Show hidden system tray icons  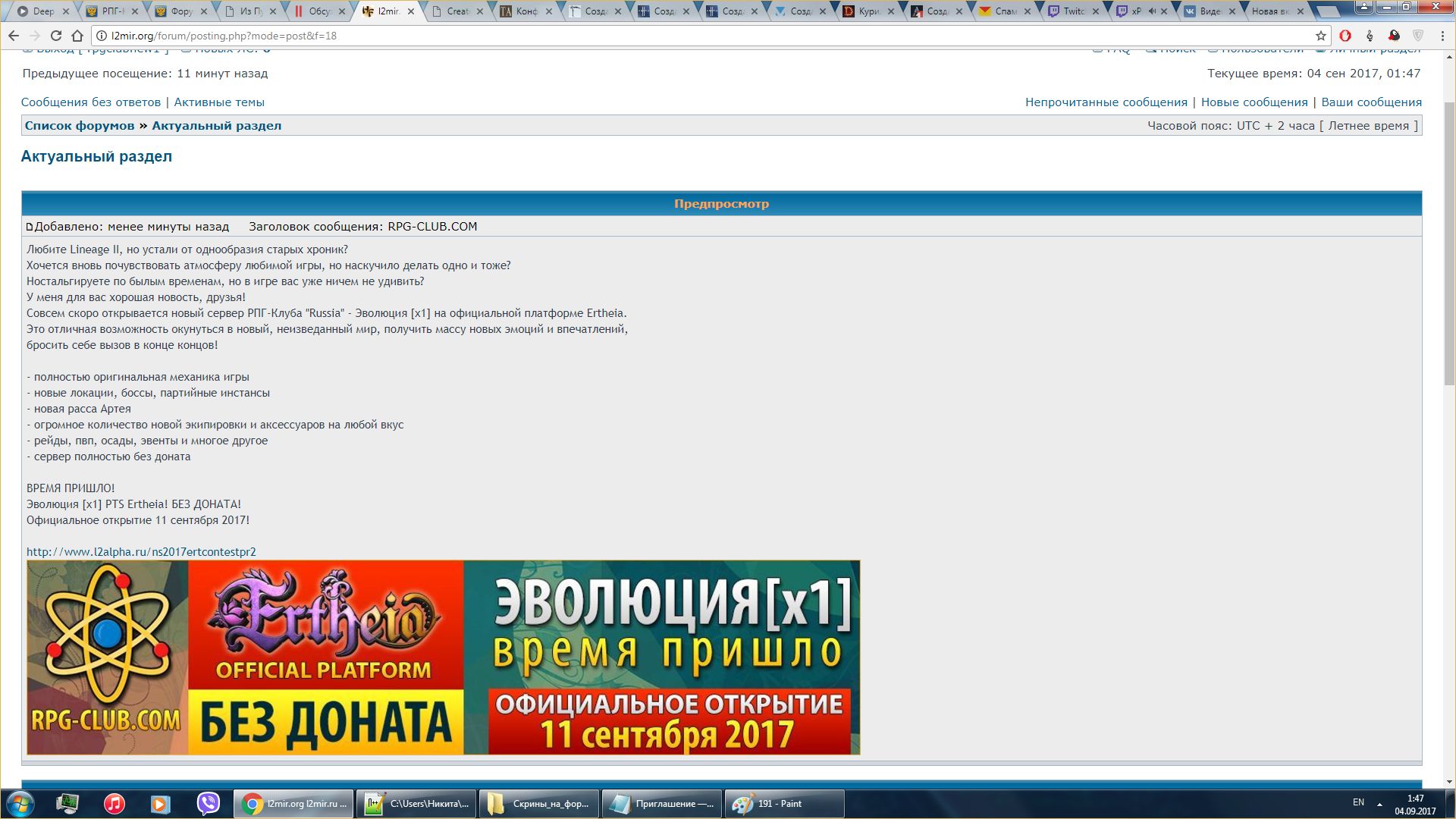[x=1379, y=805]
